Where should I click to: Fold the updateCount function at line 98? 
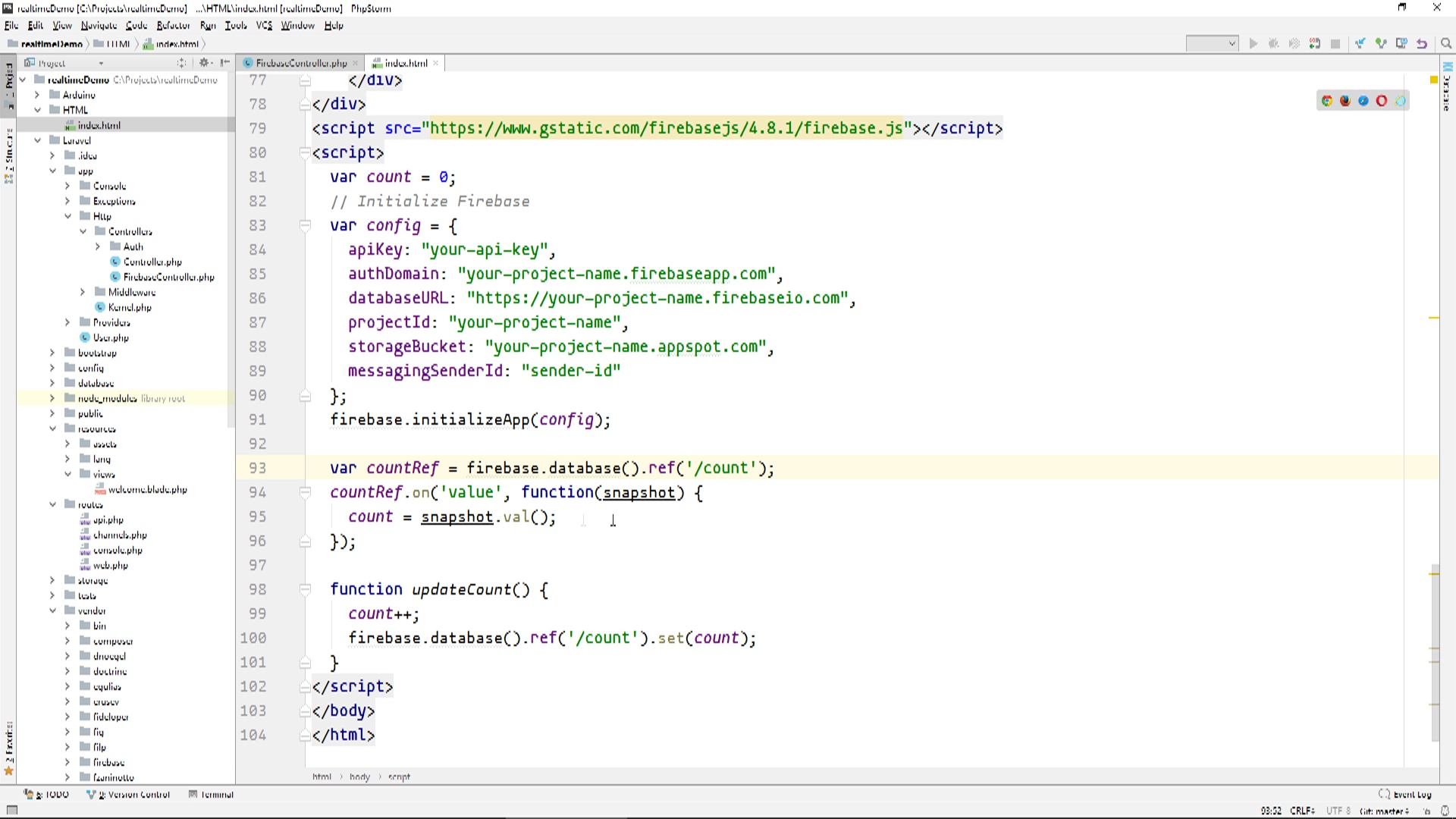[x=305, y=589]
